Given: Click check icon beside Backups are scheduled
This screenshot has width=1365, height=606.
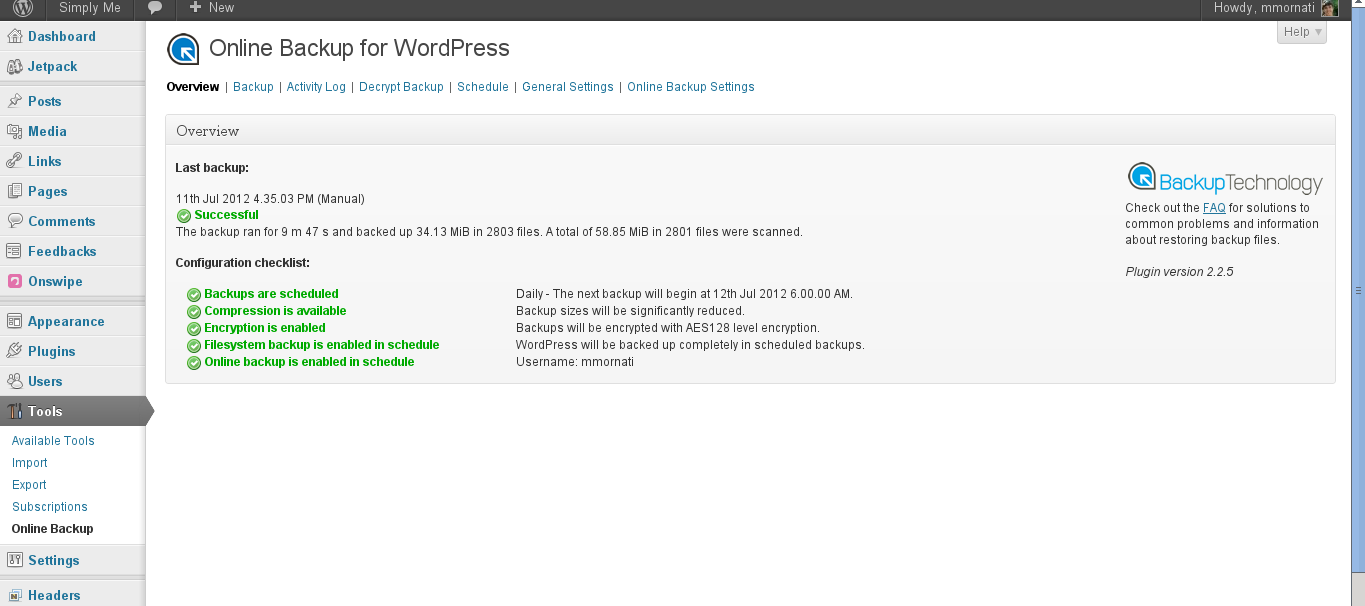Looking at the screenshot, I should [194, 294].
